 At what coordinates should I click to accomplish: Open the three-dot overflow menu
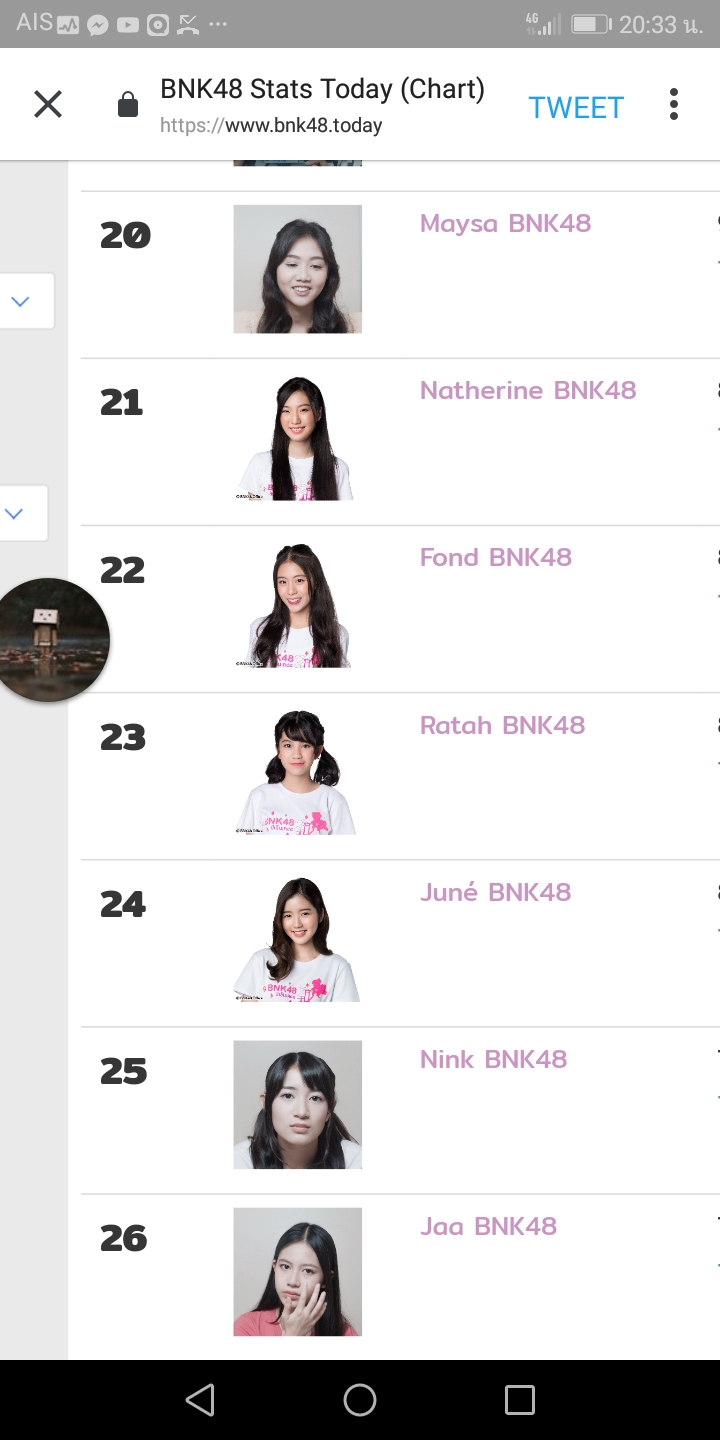tap(674, 104)
